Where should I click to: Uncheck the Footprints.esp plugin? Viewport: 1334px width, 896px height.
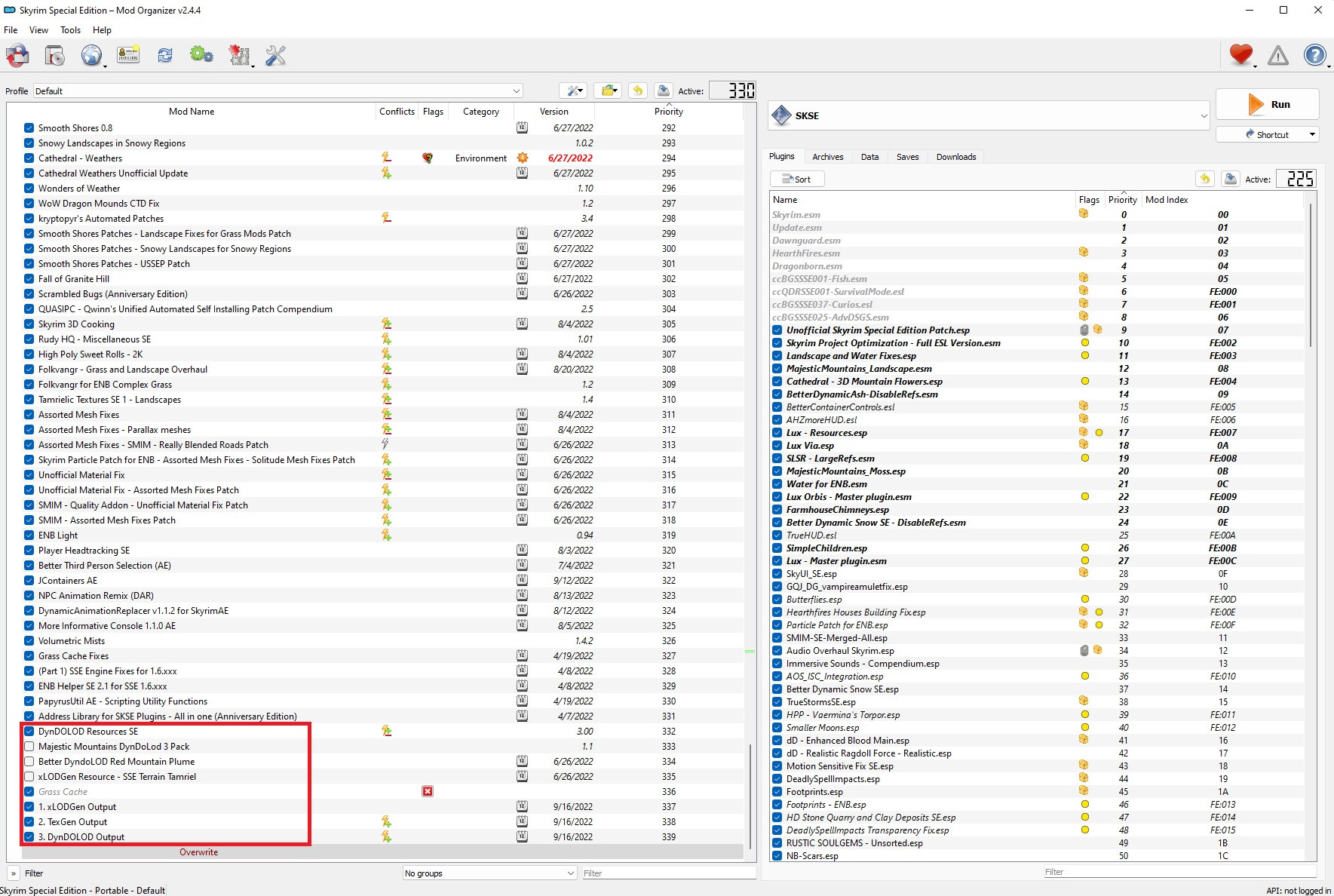coord(777,791)
